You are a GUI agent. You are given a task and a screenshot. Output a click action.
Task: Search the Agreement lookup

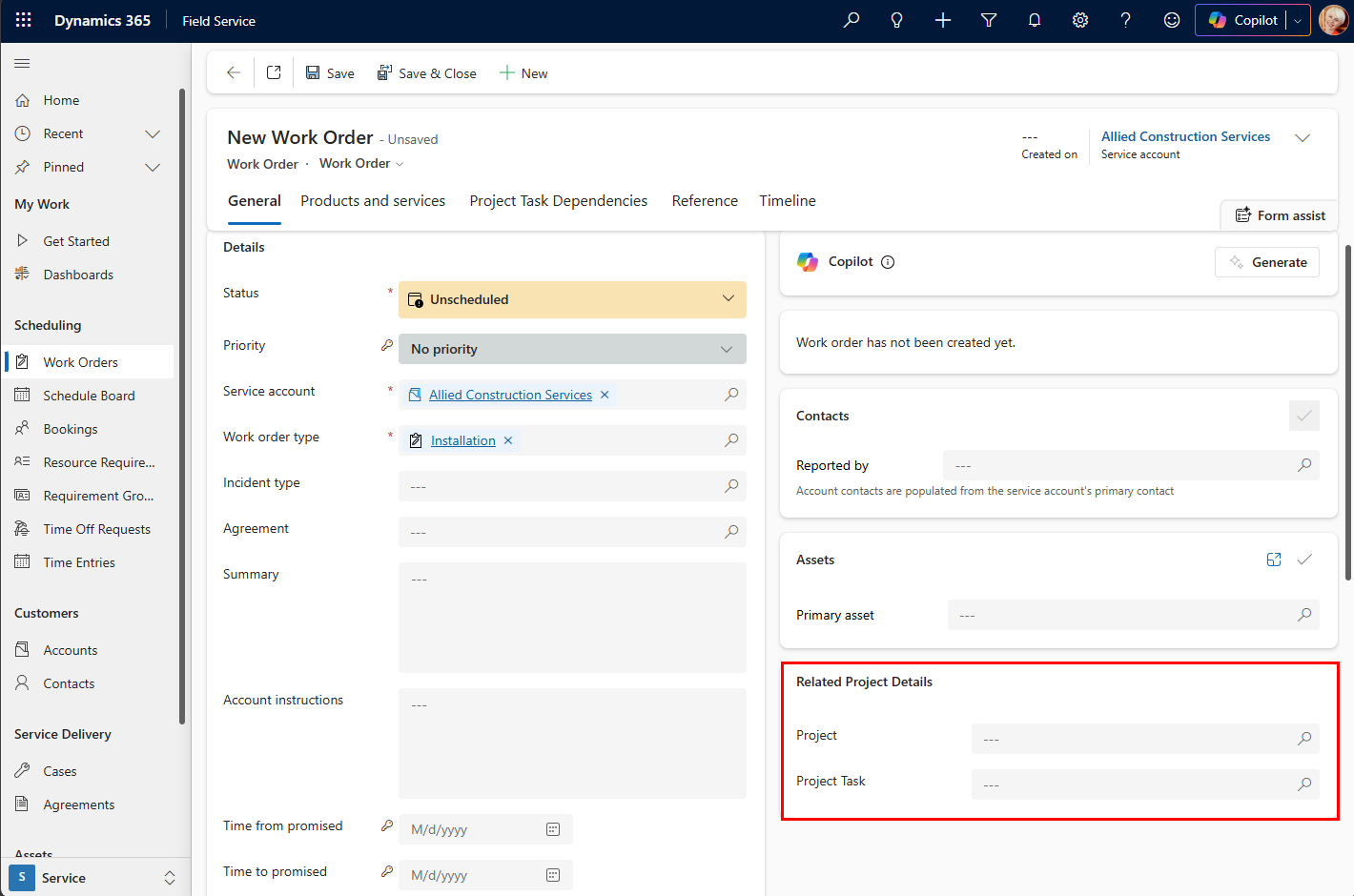[731, 532]
